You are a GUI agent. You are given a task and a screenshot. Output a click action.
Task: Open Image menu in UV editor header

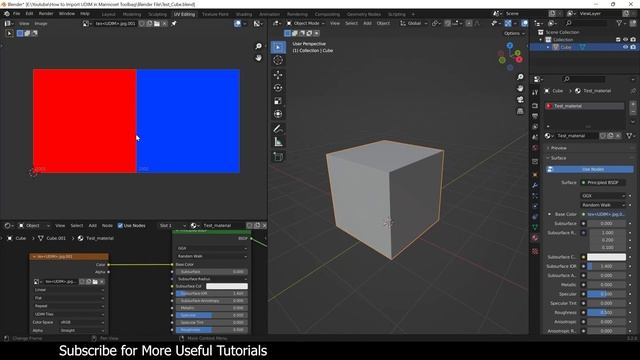click(x=40, y=24)
